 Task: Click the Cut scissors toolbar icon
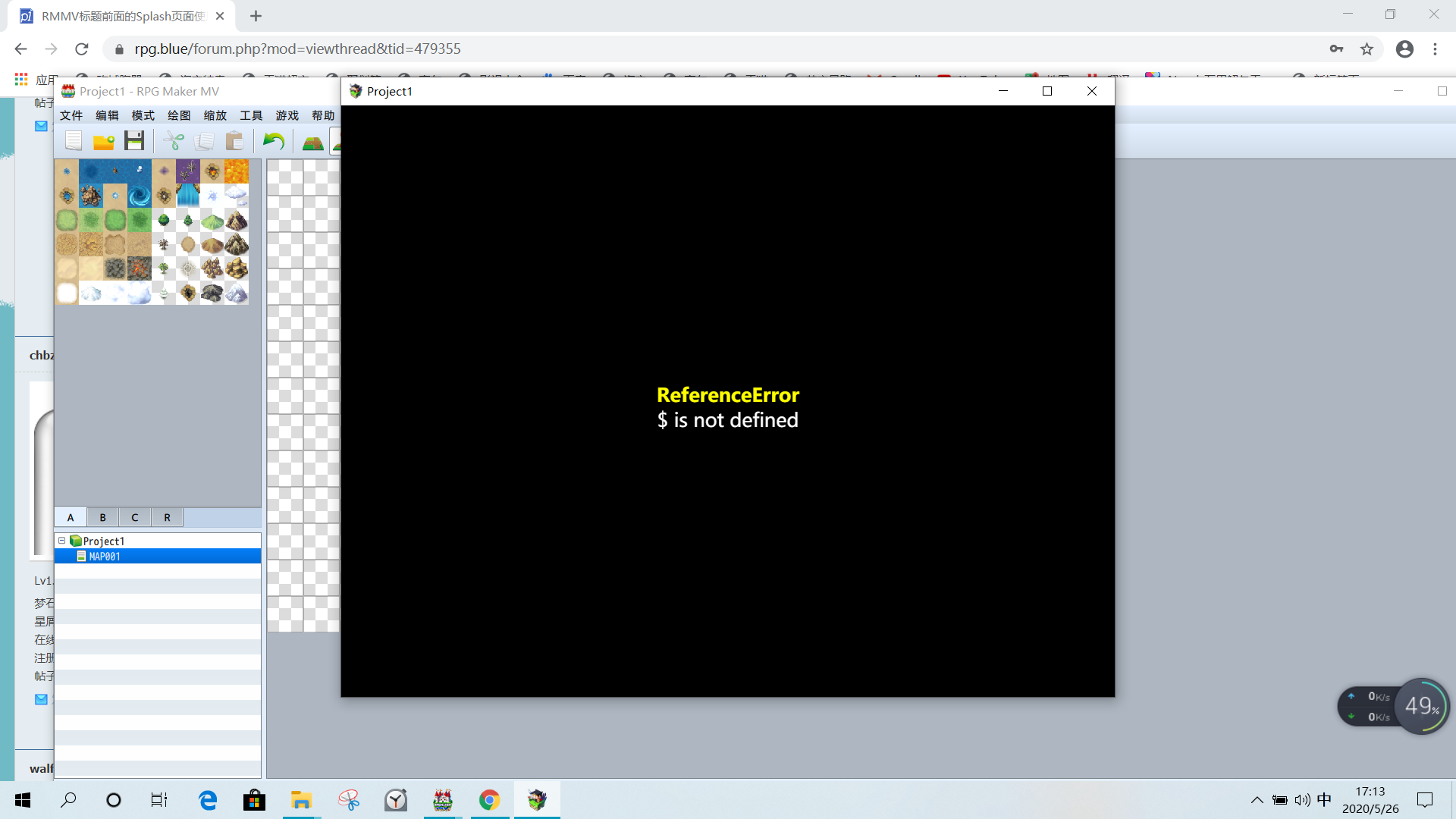click(x=174, y=141)
